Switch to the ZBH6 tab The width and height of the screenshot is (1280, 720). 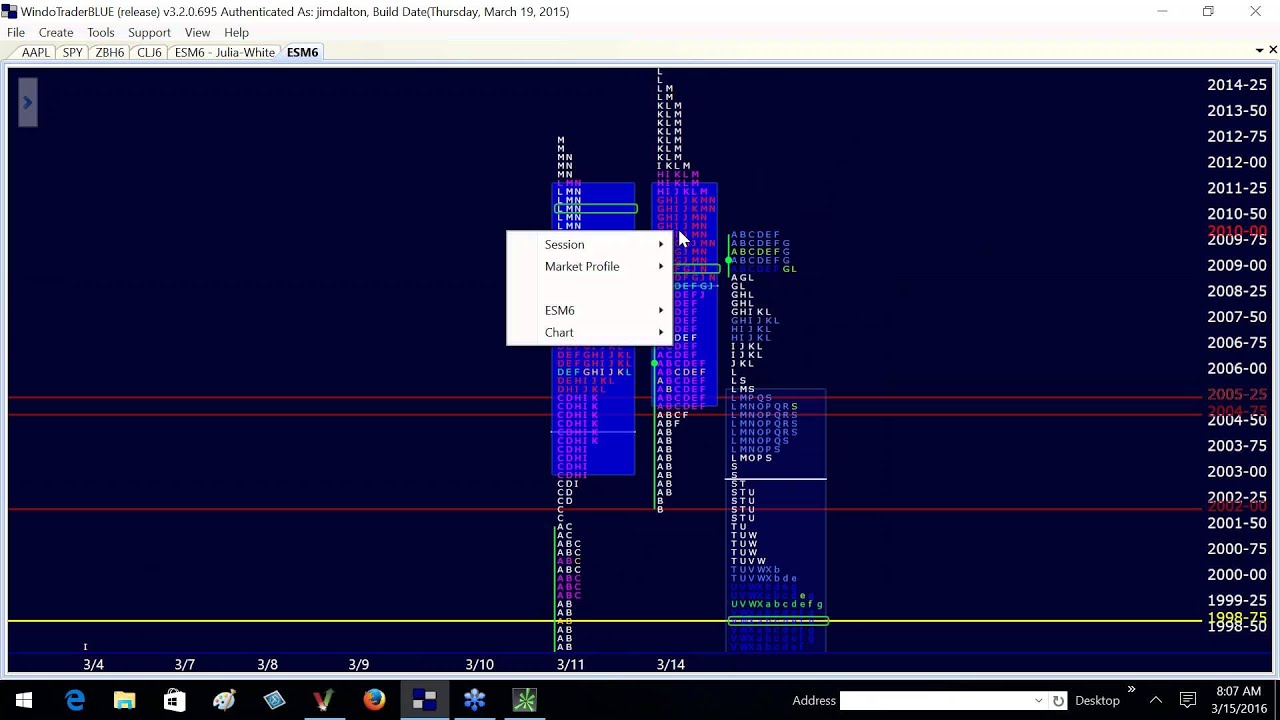click(x=110, y=52)
